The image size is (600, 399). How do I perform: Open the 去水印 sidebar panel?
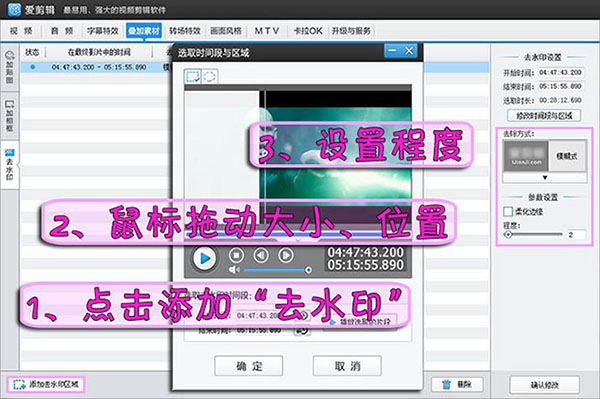point(10,165)
